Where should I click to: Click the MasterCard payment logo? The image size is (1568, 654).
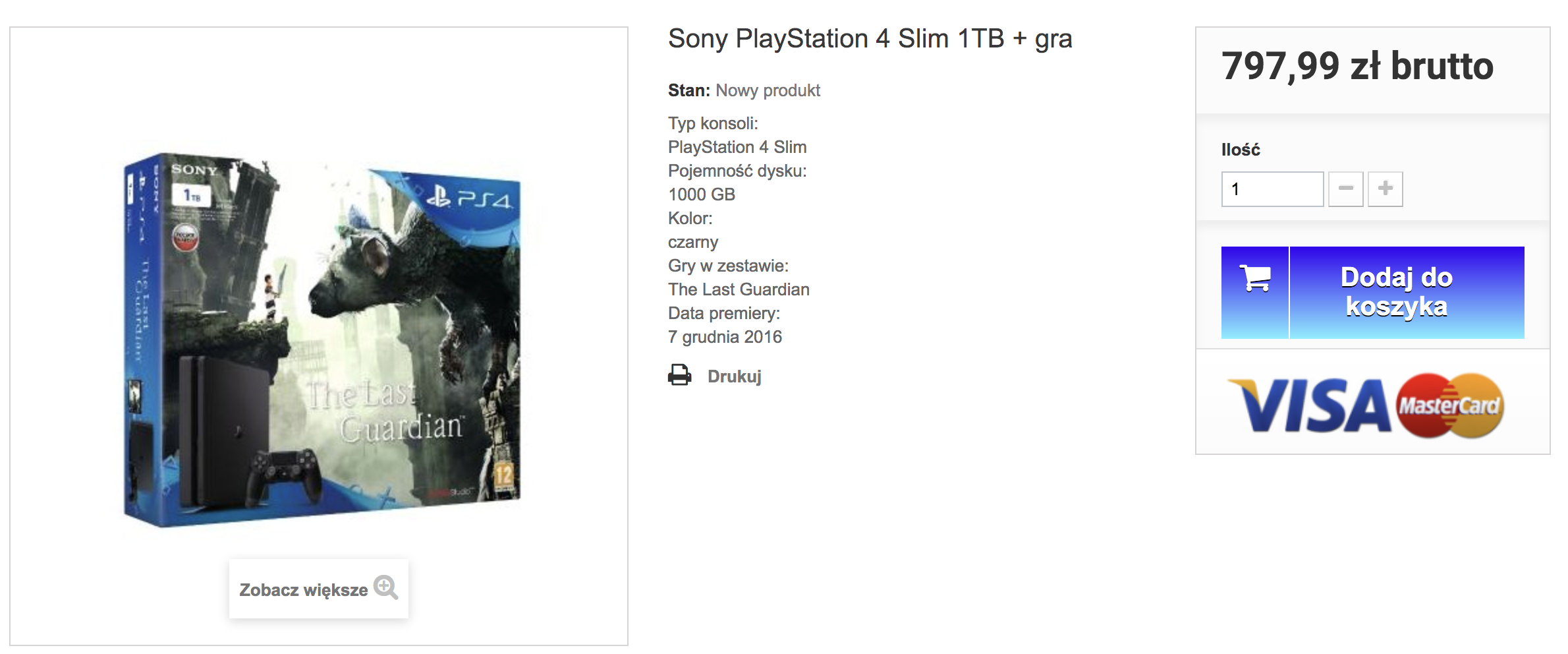click(1449, 405)
